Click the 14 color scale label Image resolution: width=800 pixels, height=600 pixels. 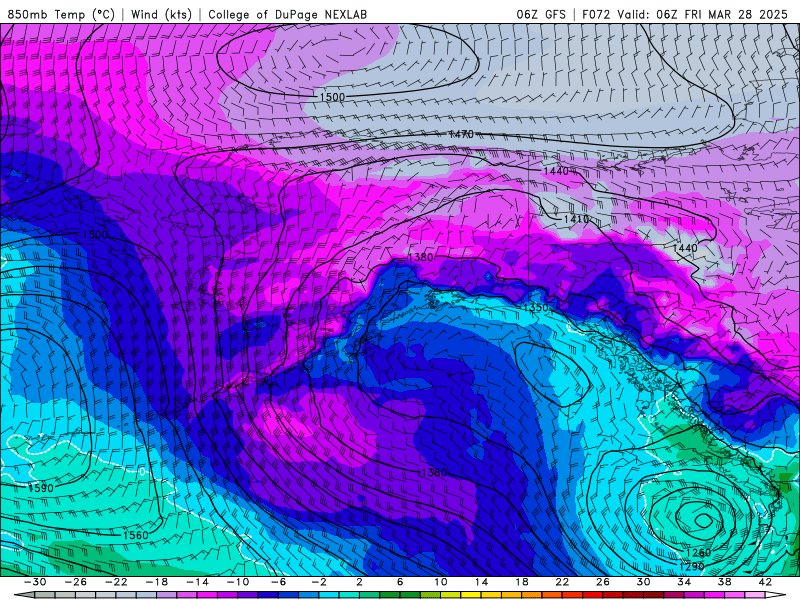coord(481,582)
